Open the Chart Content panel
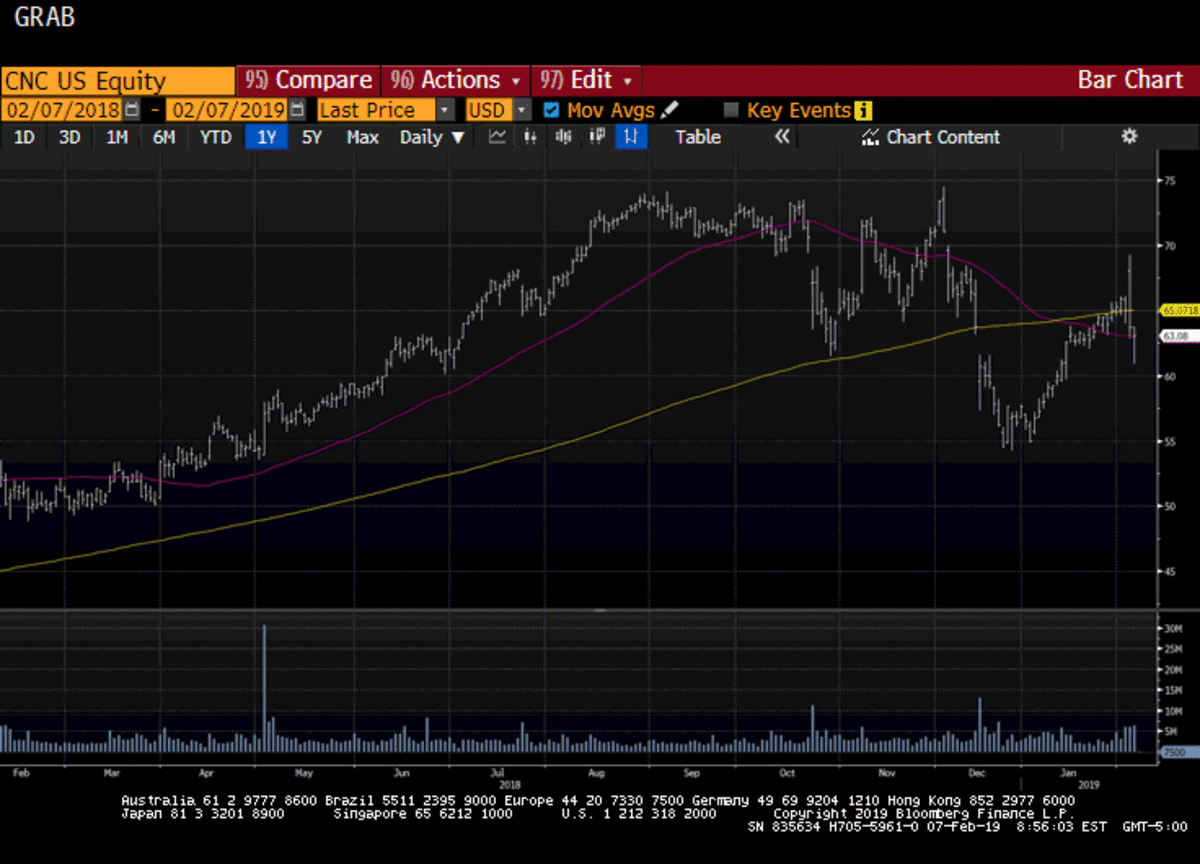1200x864 pixels. 931,137
